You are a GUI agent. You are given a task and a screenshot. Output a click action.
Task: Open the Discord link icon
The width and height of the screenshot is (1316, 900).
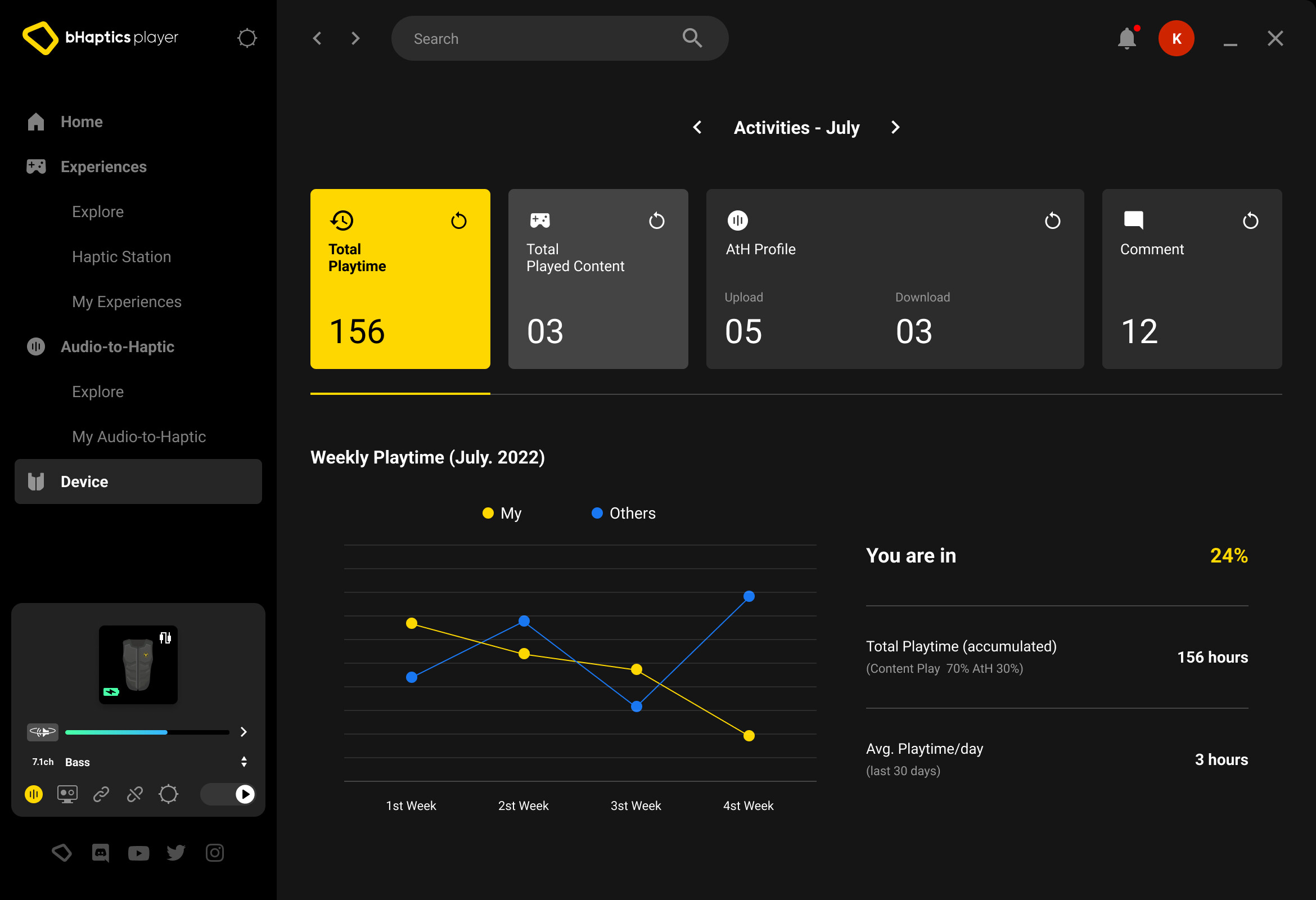100,852
